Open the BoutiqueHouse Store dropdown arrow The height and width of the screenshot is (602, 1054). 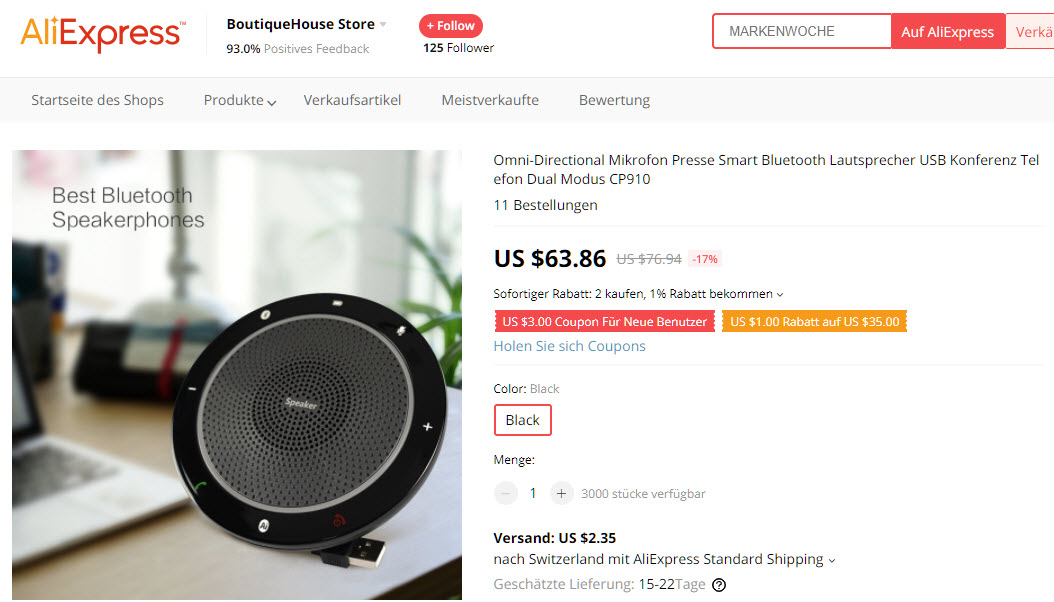(383, 25)
